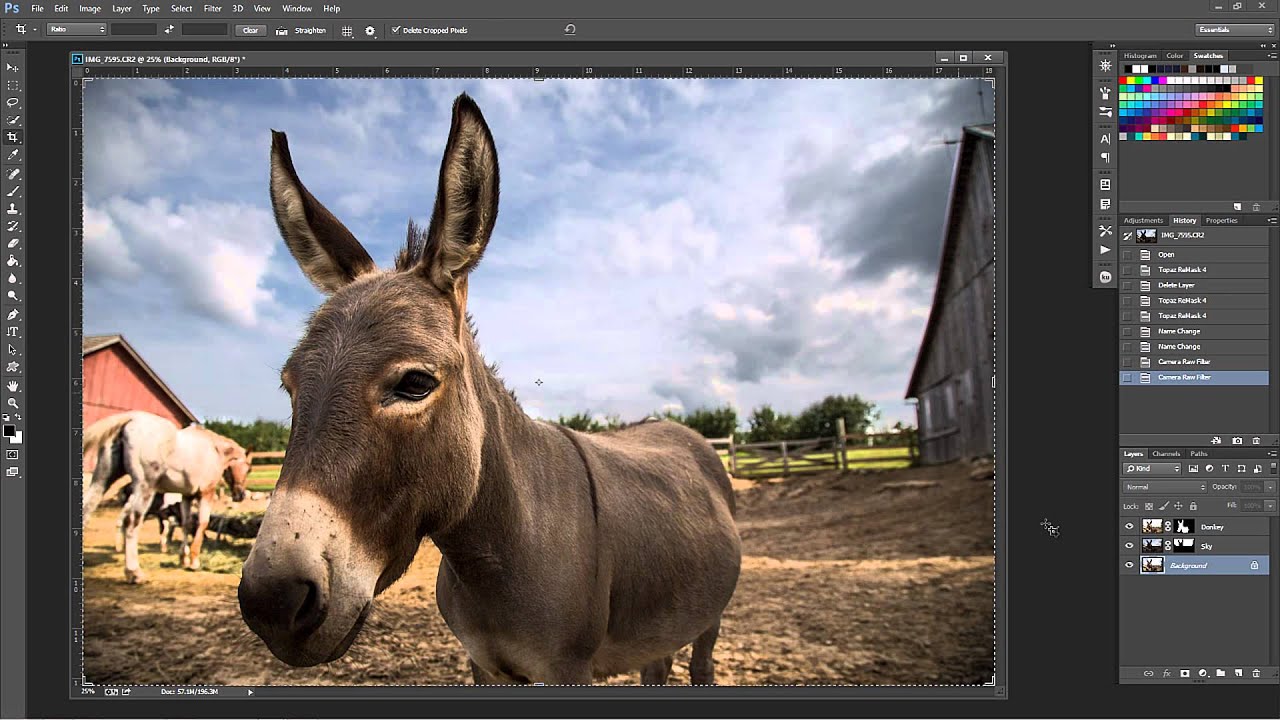
Task: Select the History Brush tool
Action: 13,226
